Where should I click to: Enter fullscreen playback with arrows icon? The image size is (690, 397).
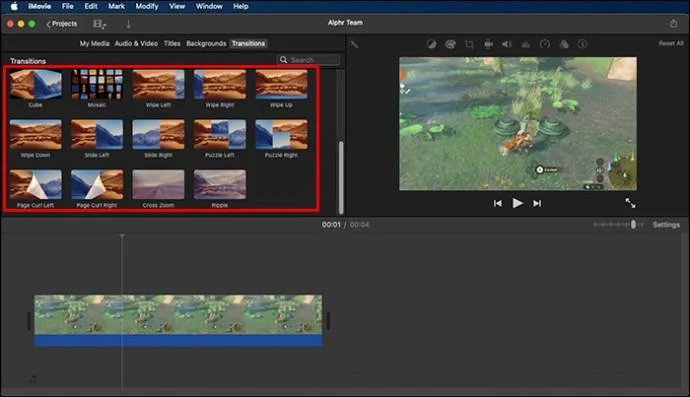point(630,203)
